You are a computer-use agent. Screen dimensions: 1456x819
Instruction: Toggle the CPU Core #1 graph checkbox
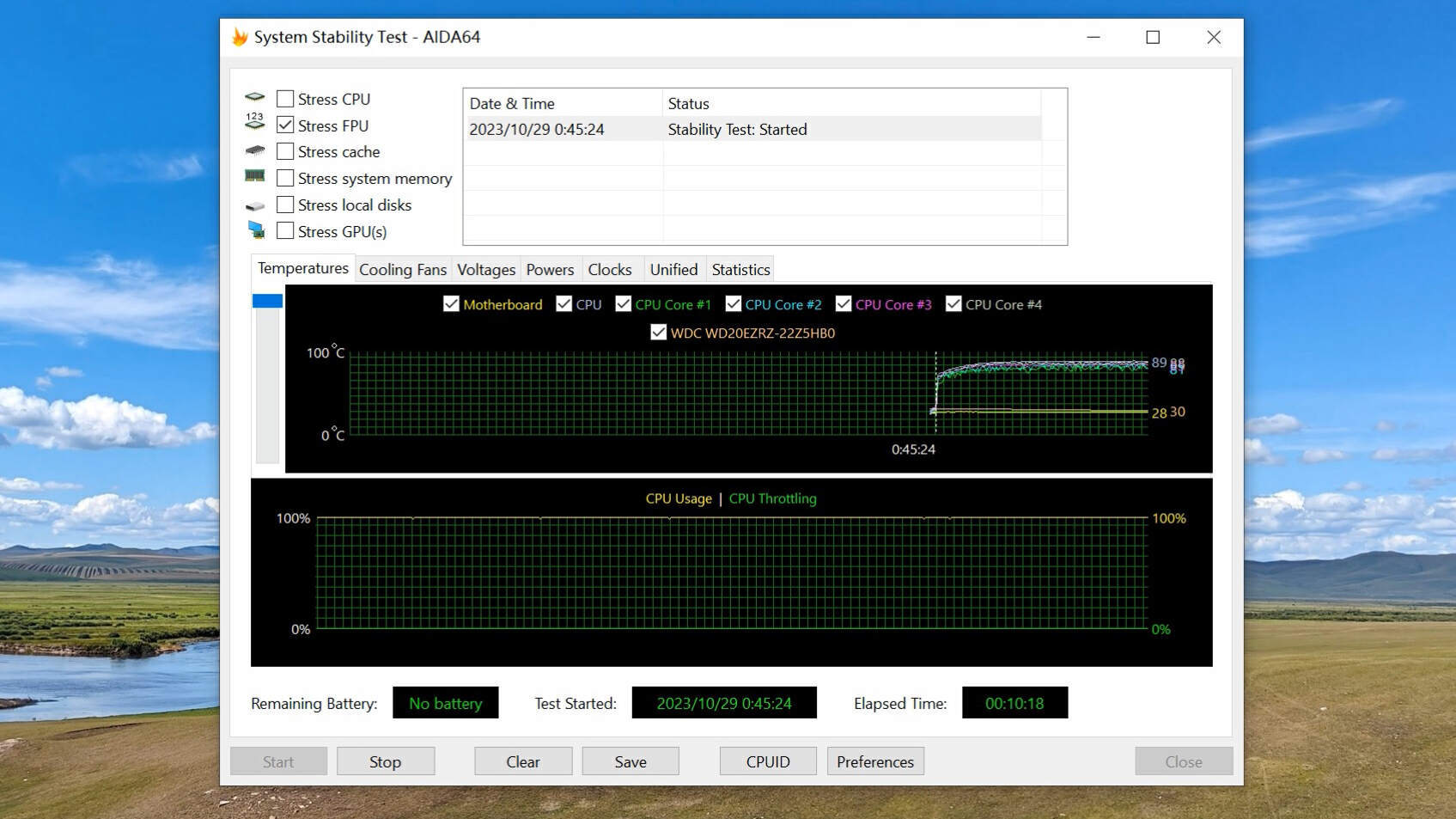point(623,303)
